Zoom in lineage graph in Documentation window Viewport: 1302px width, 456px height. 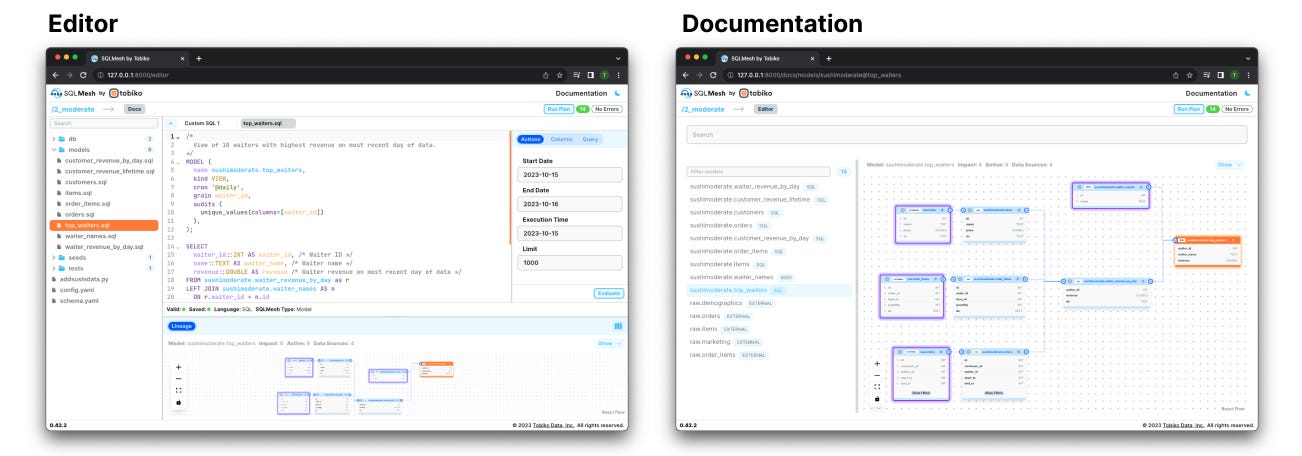click(x=877, y=364)
